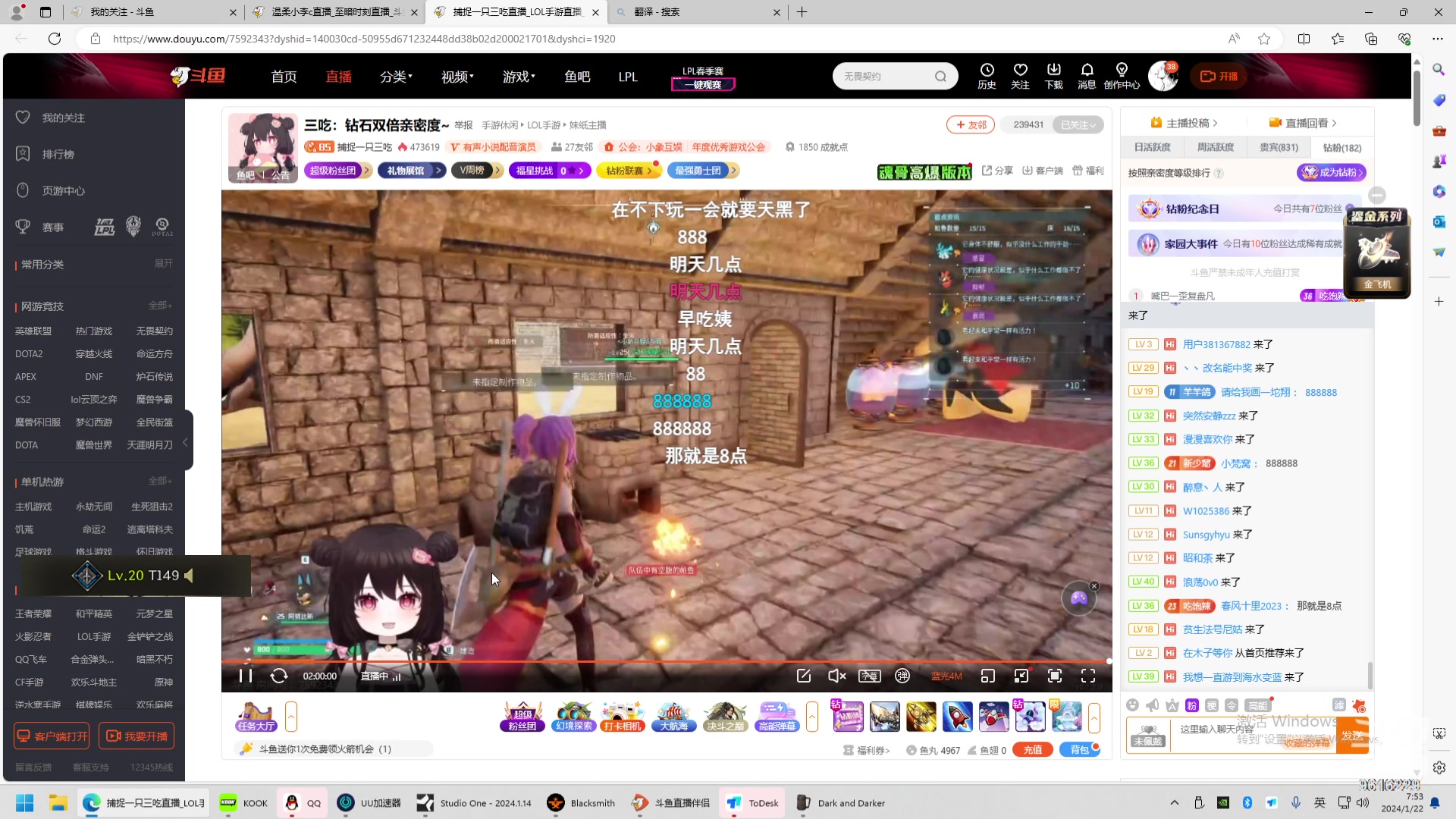The width and height of the screenshot is (1456, 819).
Task: Switch to the 钻粉(182) tab
Action: click(x=1341, y=147)
